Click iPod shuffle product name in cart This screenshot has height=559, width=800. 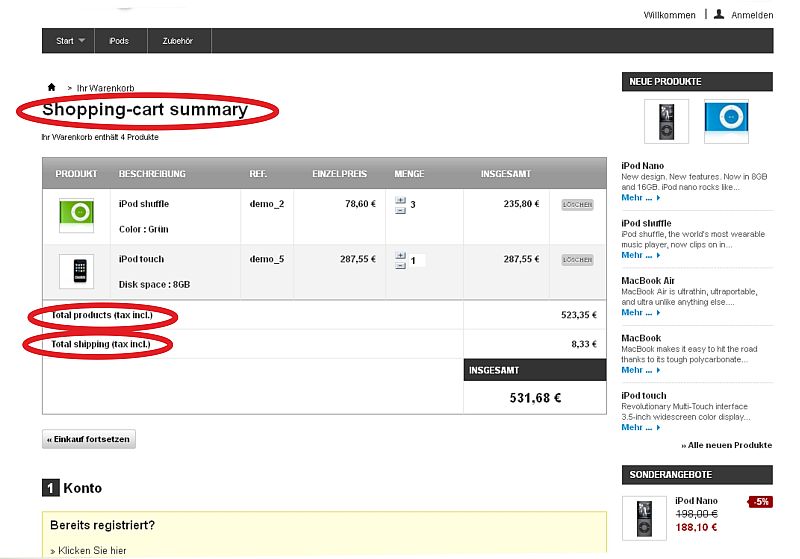[x=144, y=204]
